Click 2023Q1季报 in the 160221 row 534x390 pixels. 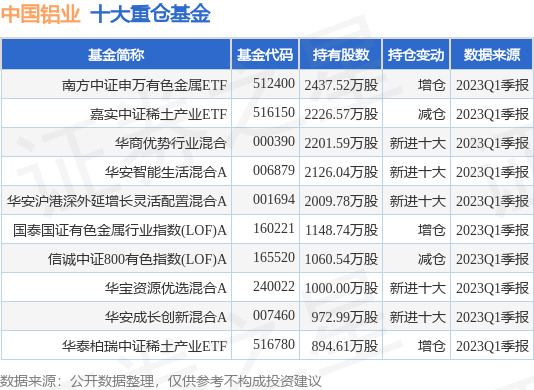(x=492, y=230)
